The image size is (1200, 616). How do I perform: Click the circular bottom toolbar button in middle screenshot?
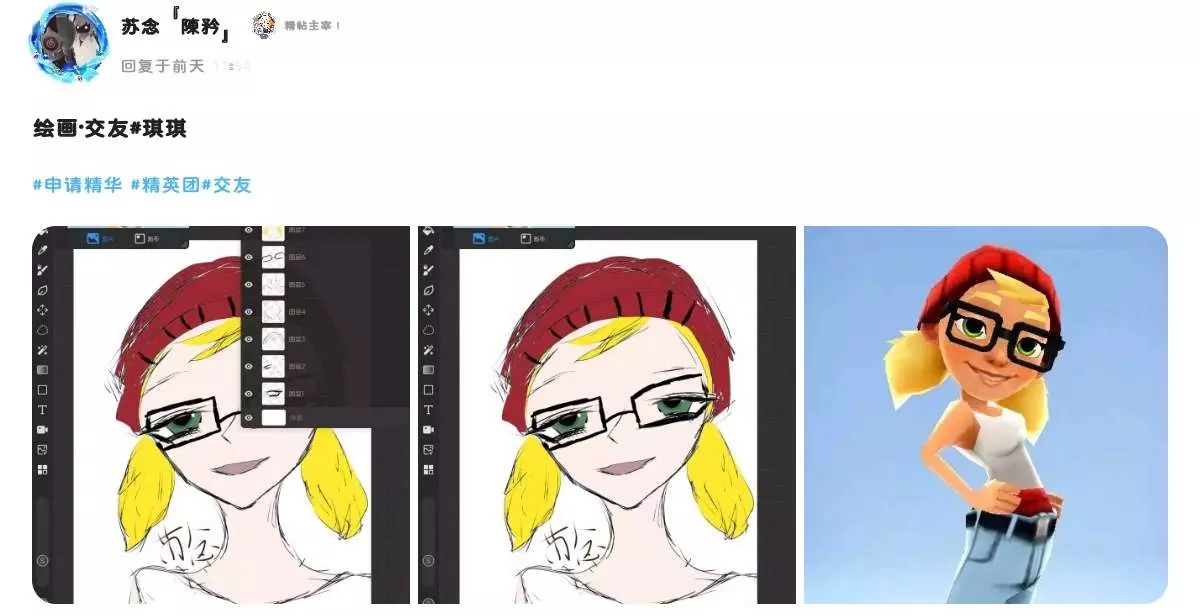429,561
